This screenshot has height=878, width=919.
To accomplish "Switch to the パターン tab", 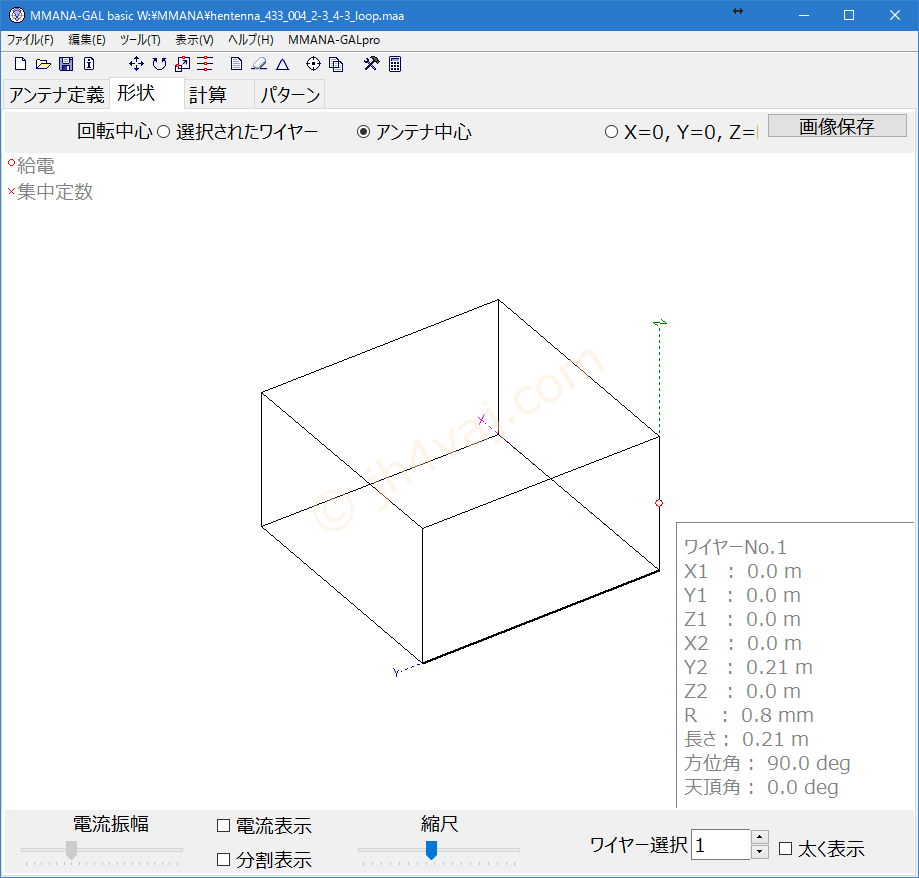I will pos(290,94).
